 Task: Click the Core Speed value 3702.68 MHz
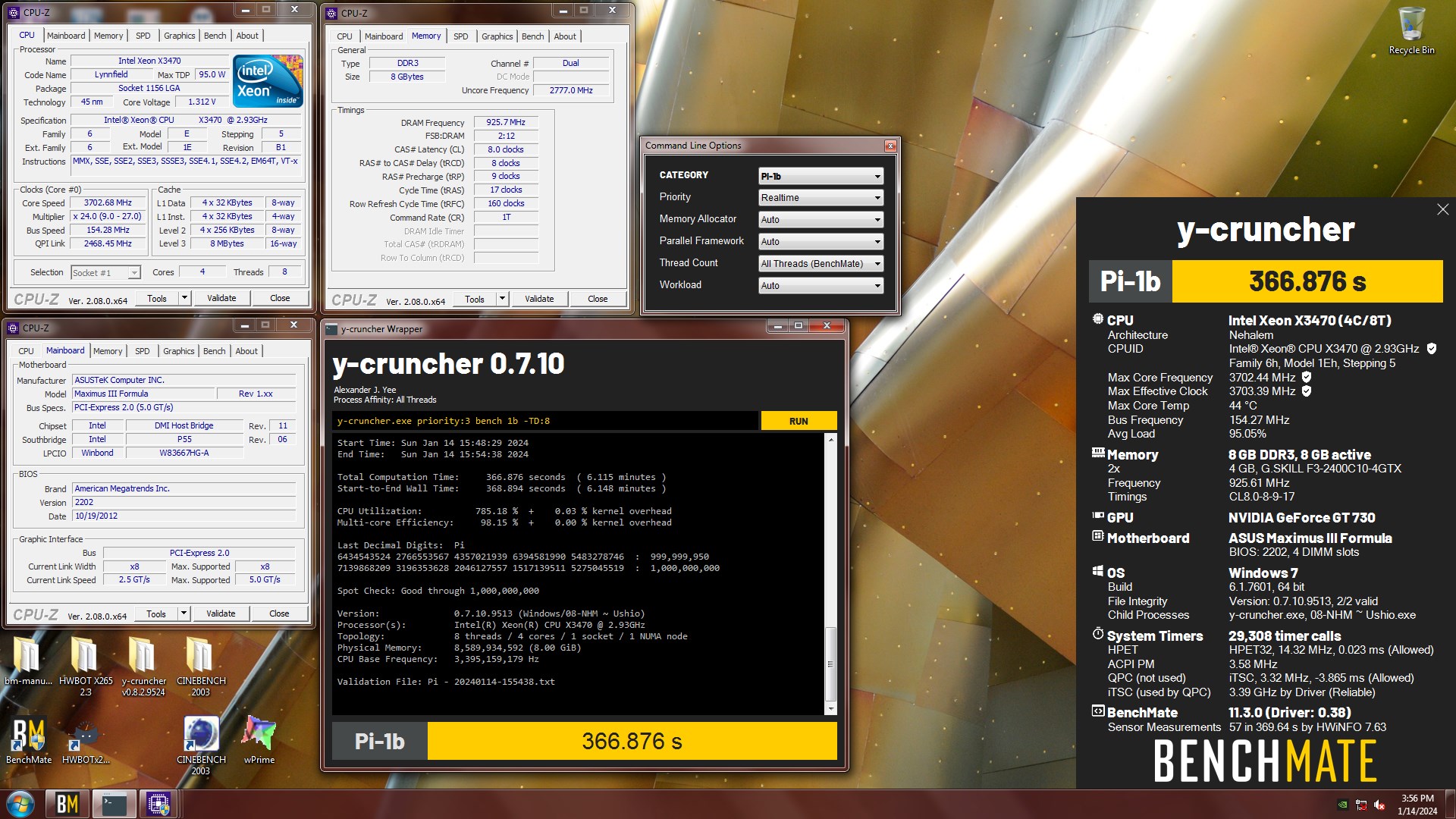pos(108,203)
